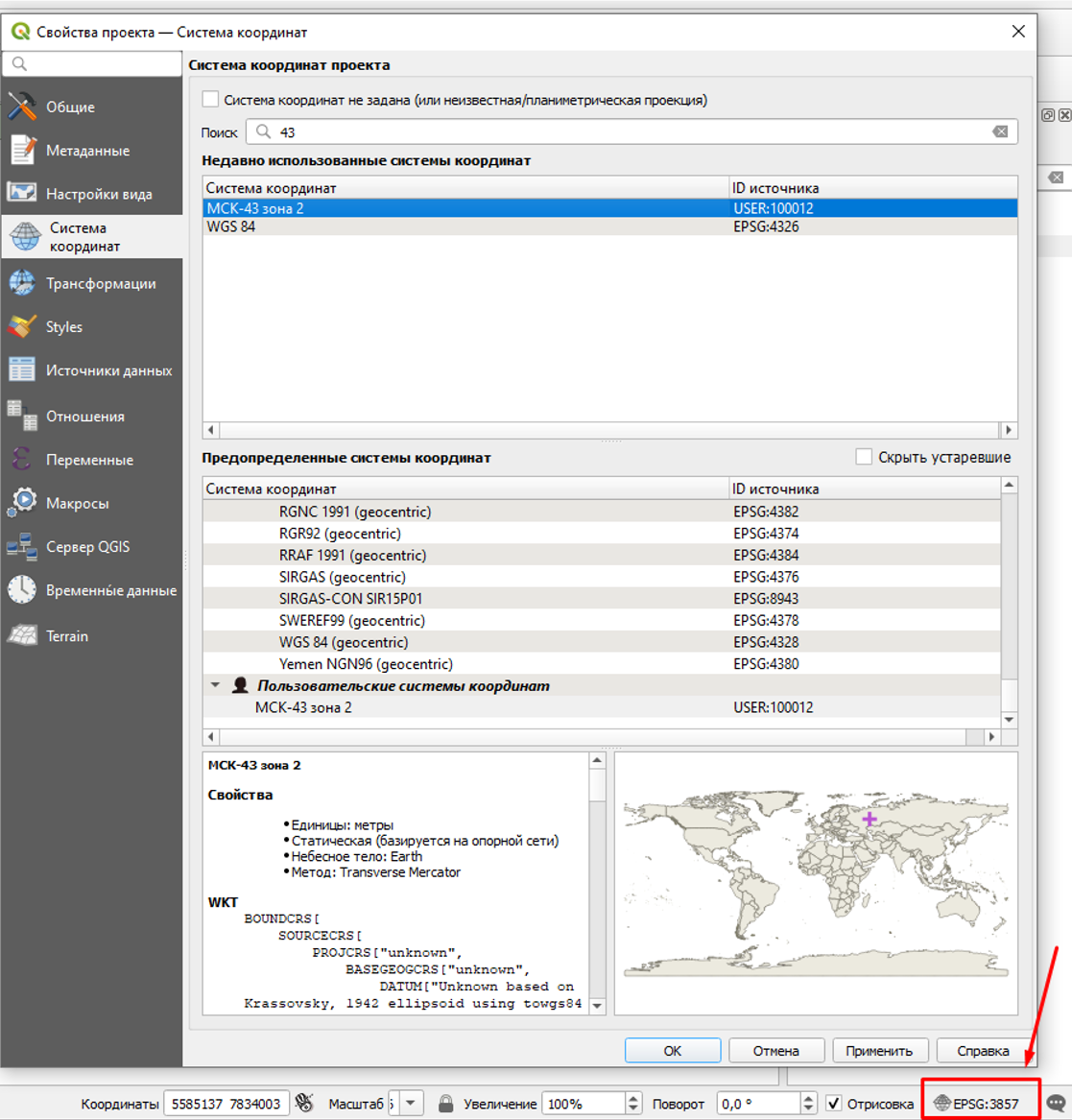The height and width of the screenshot is (1120, 1072).
Task: Go to Трансформации section
Action: 100,283
